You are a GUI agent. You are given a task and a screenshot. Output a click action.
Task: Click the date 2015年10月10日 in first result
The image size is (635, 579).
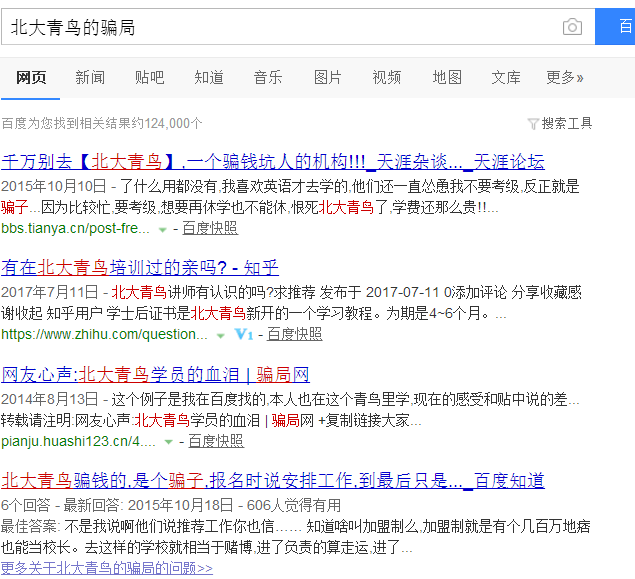(x=53, y=186)
